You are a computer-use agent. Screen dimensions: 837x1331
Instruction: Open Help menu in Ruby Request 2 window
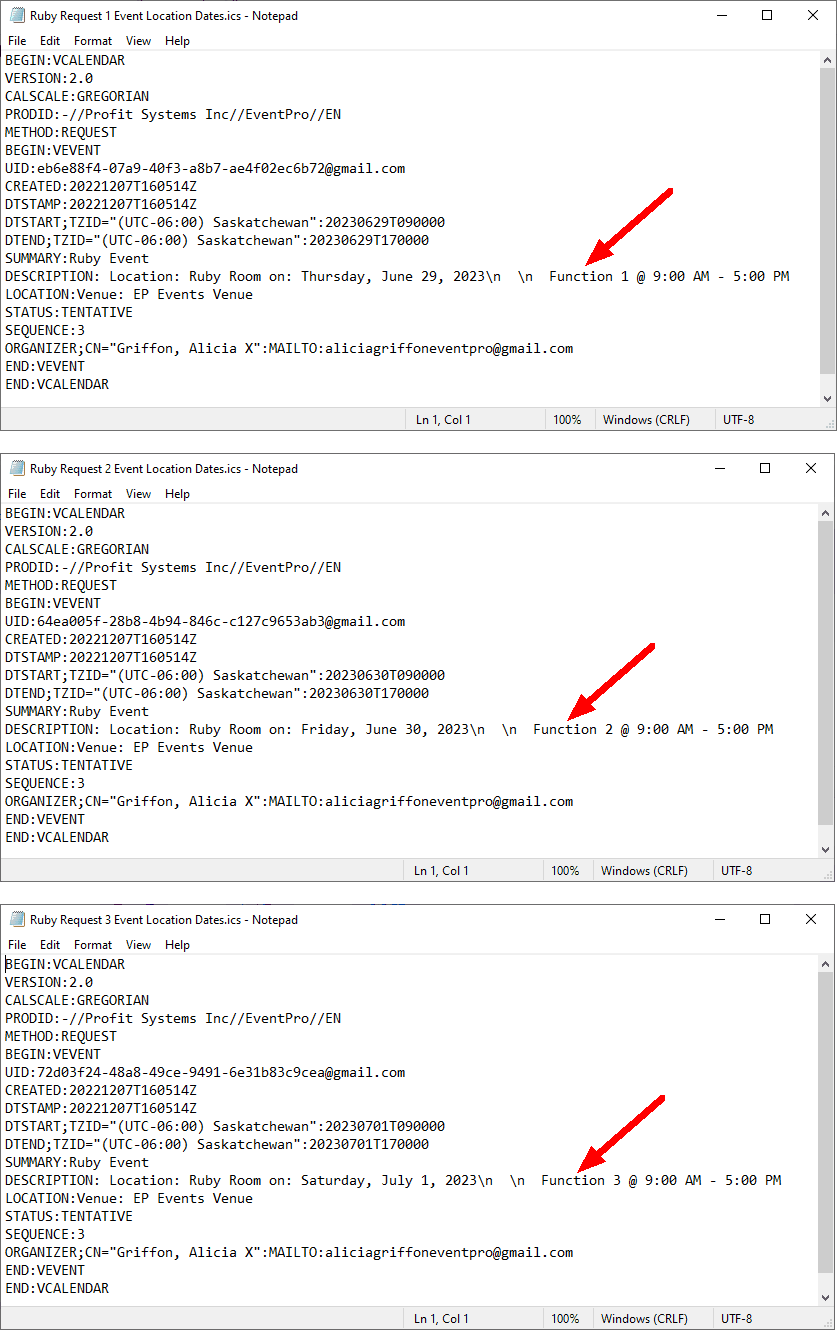pyautogui.click(x=178, y=494)
